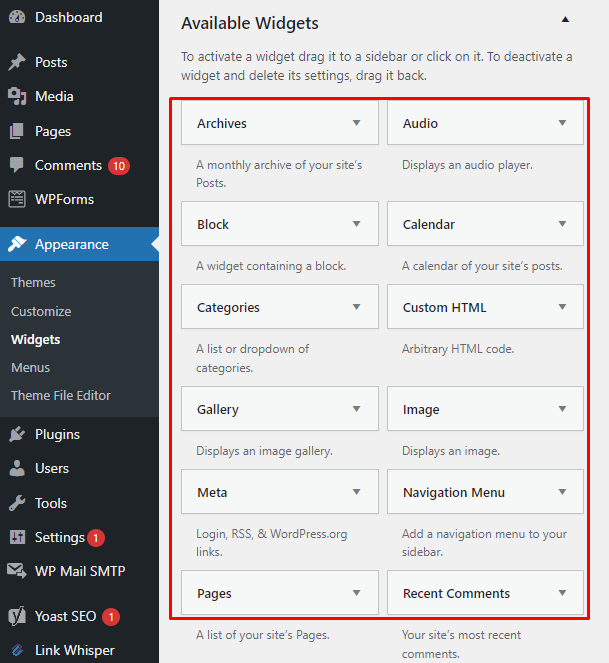The height and width of the screenshot is (663, 609).
Task: Click the Users person icon
Action: 17,468
